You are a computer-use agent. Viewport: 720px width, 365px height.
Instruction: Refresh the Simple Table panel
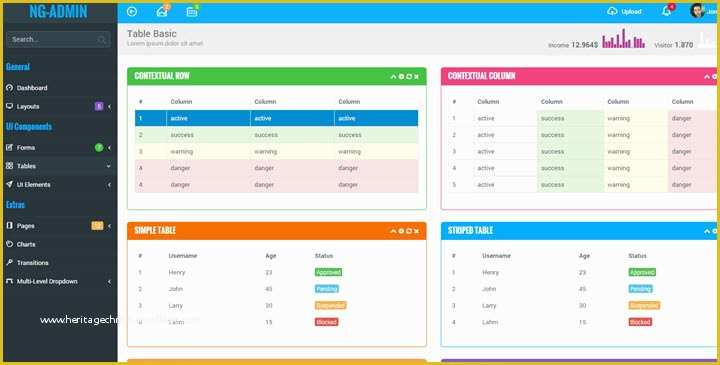(409, 231)
